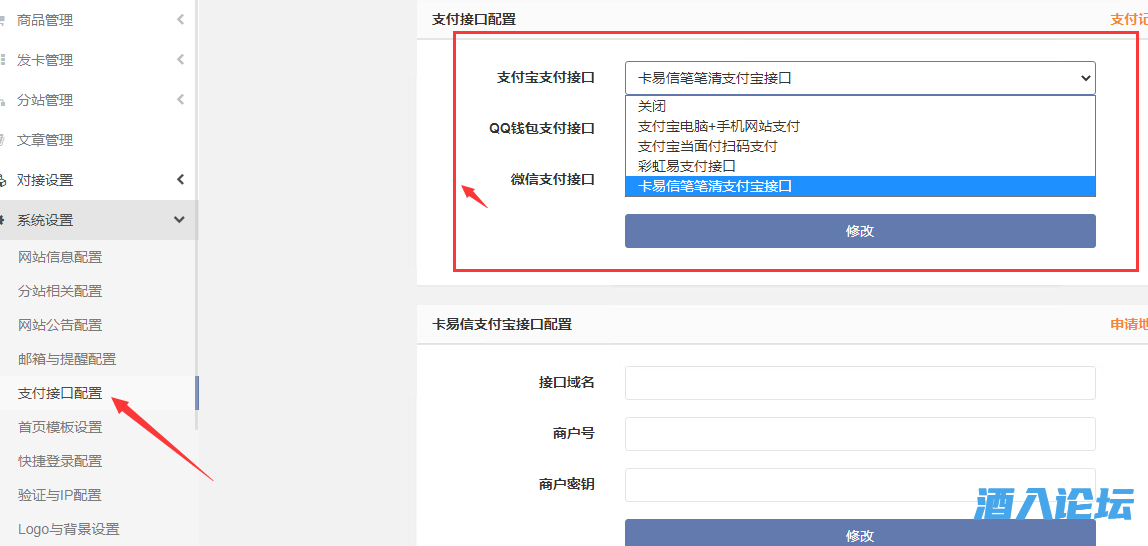Click the gear icon beside 系统设置
This screenshot has width=1148, height=546.
click(3, 220)
